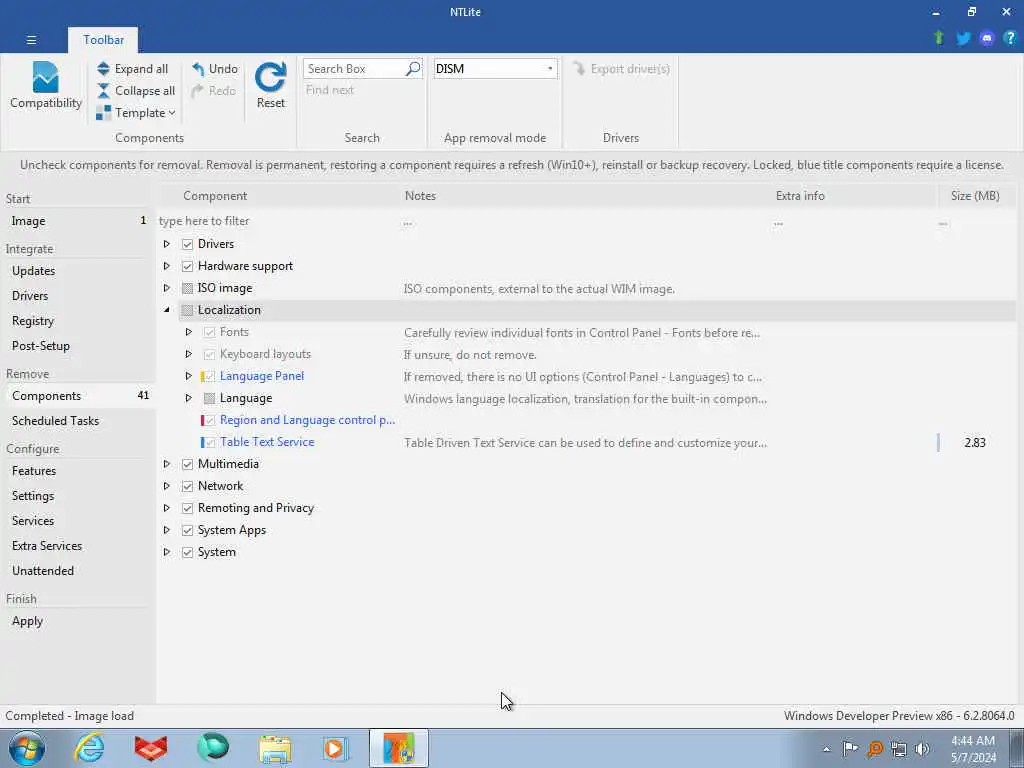Open the Post-Setup page
The height and width of the screenshot is (768, 1024).
click(x=77, y=345)
